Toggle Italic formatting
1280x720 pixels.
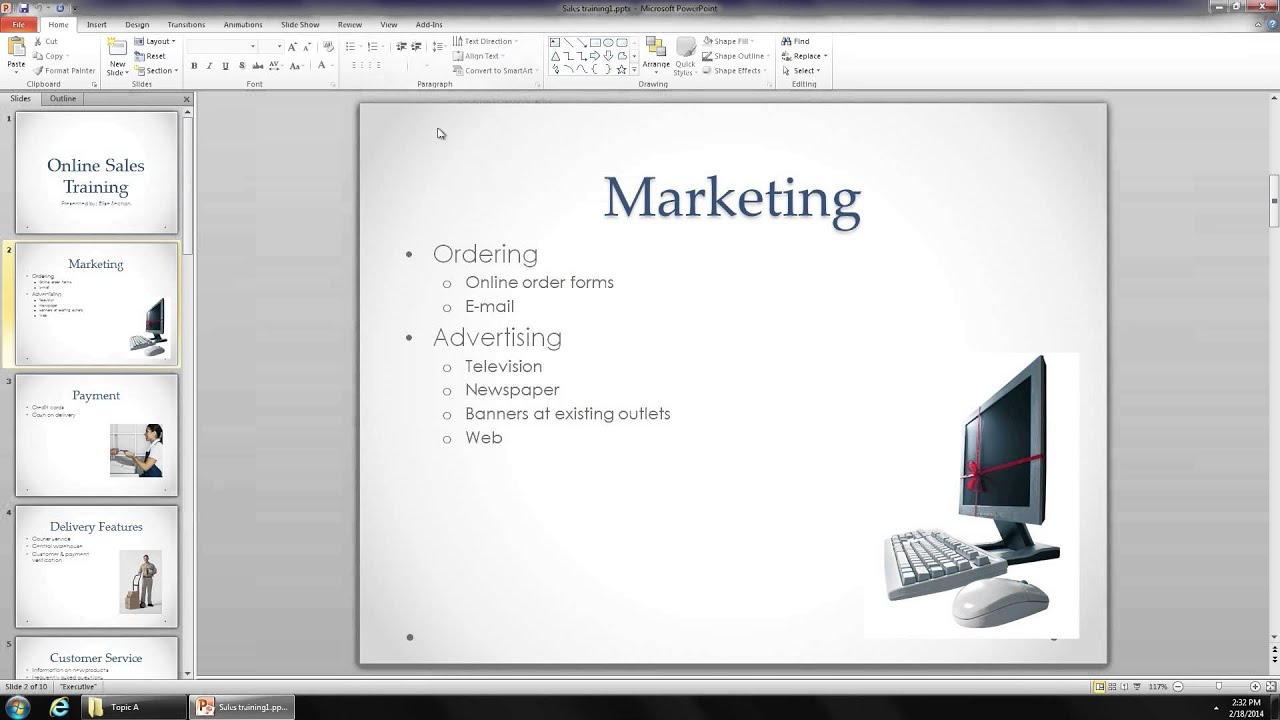pos(210,66)
